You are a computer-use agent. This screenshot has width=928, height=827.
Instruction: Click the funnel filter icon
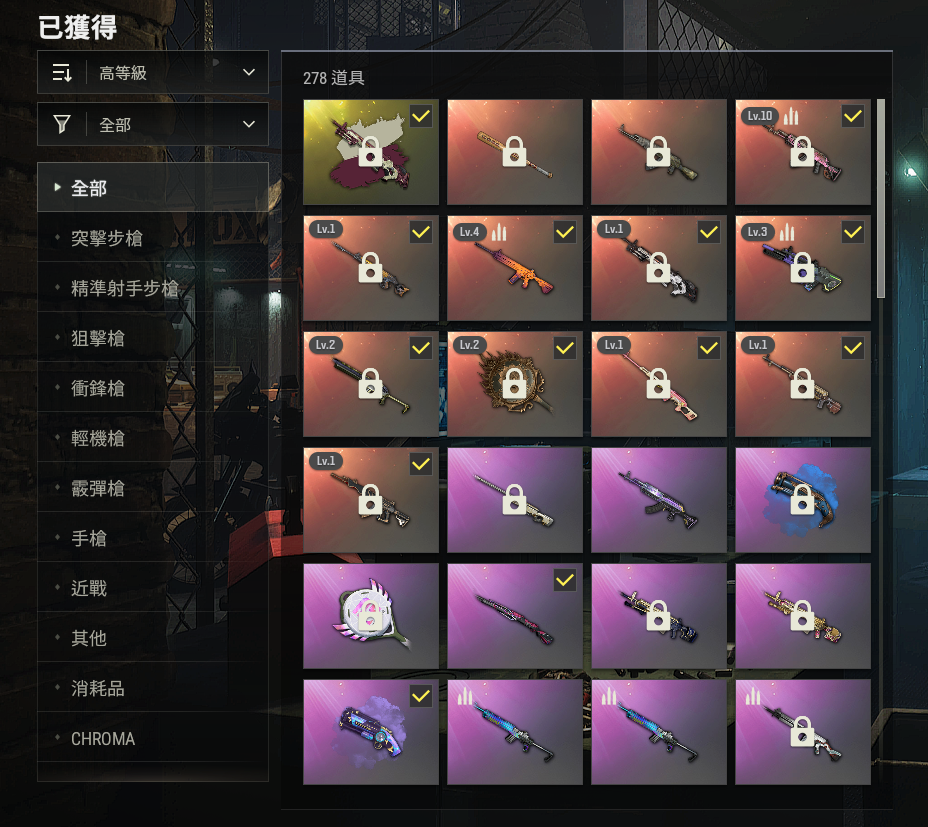(62, 124)
